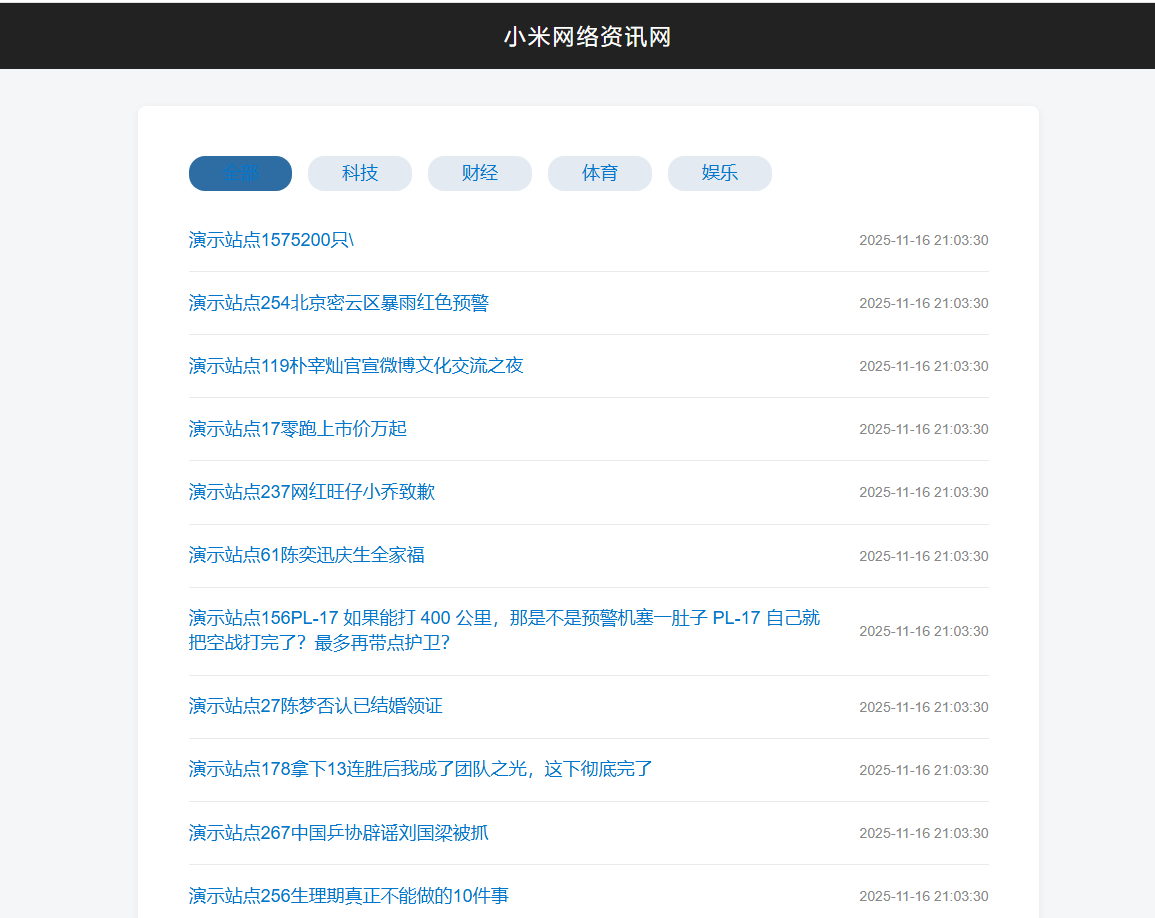
Task: Click the 小米网络资讯网 site title
Action: (x=587, y=37)
